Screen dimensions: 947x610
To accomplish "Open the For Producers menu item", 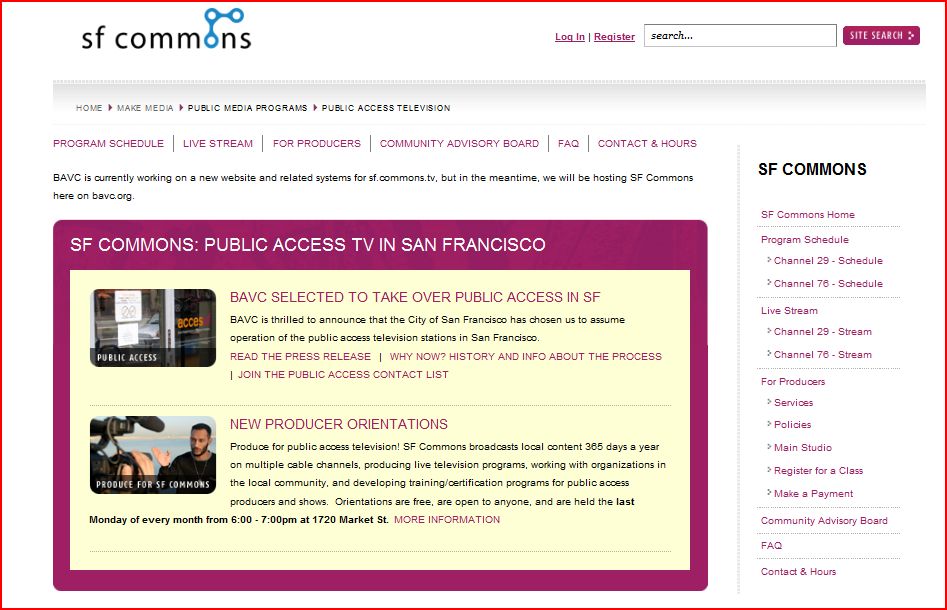I will pyautogui.click(x=316, y=144).
